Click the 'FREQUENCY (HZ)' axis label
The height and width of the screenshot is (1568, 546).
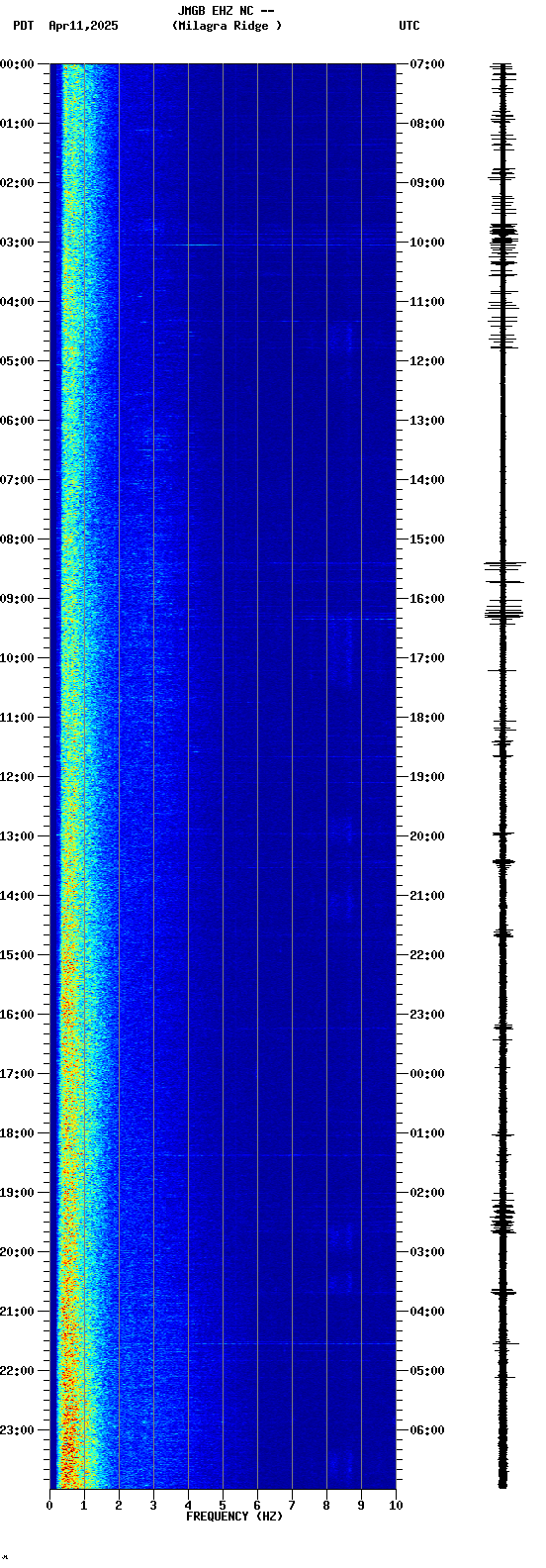coord(233,1517)
